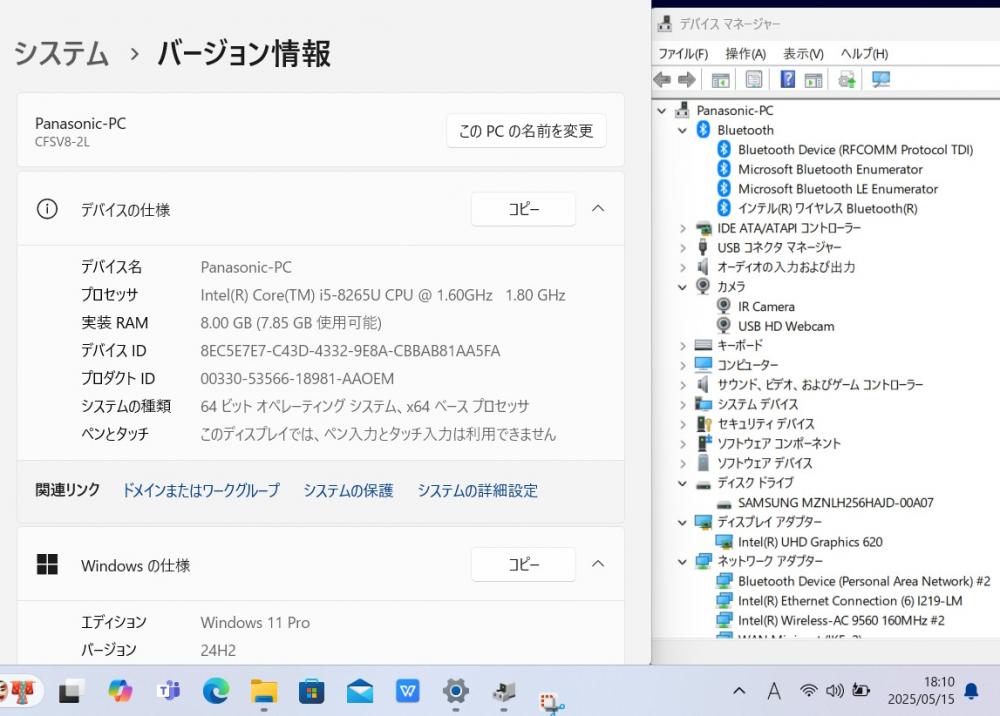This screenshot has height=716, width=1000.
Task: Open File Explorer from the taskbar
Action: tap(264, 691)
